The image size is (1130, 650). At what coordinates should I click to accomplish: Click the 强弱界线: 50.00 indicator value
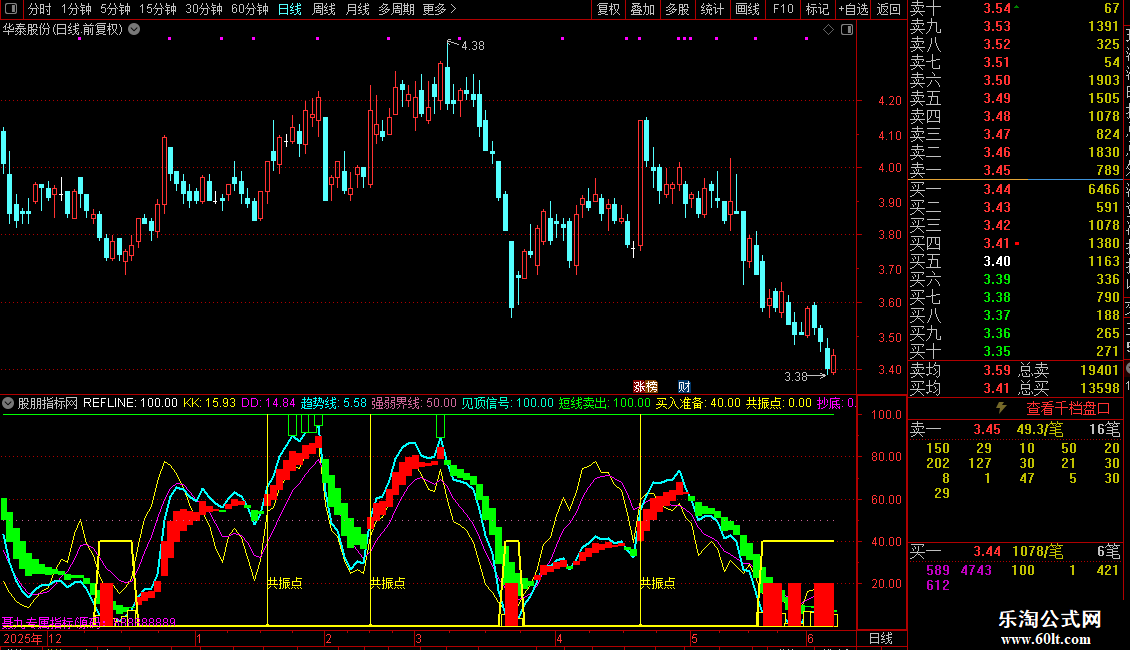(x=414, y=403)
